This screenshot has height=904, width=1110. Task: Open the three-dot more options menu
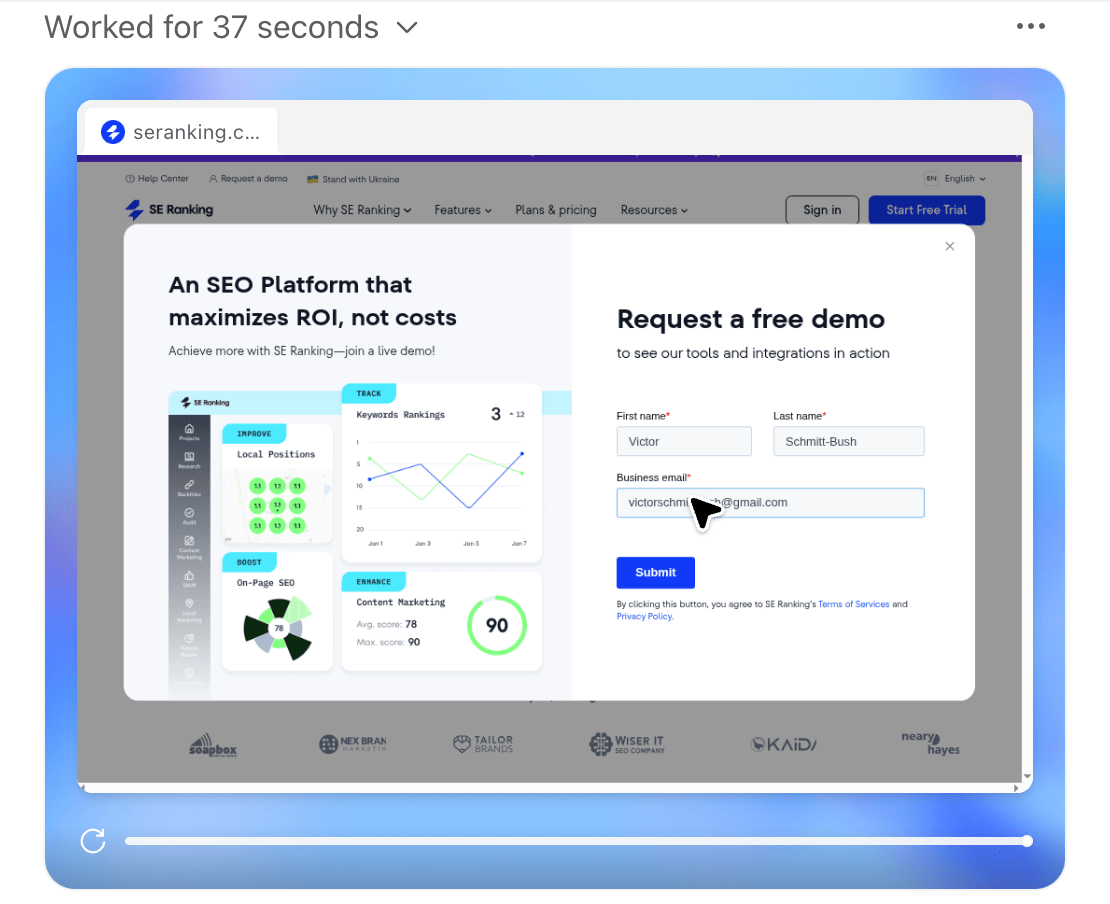(1030, 26)
